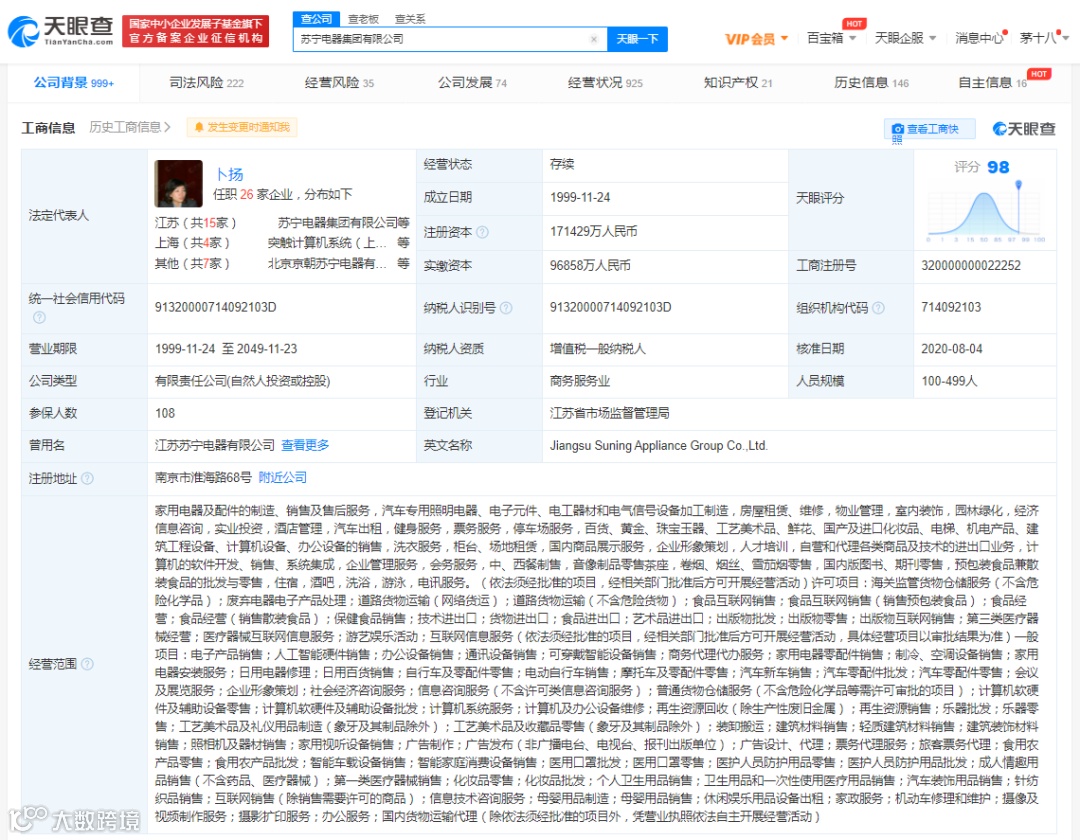
Task: Click the score value 98
Action: (998, 167)
